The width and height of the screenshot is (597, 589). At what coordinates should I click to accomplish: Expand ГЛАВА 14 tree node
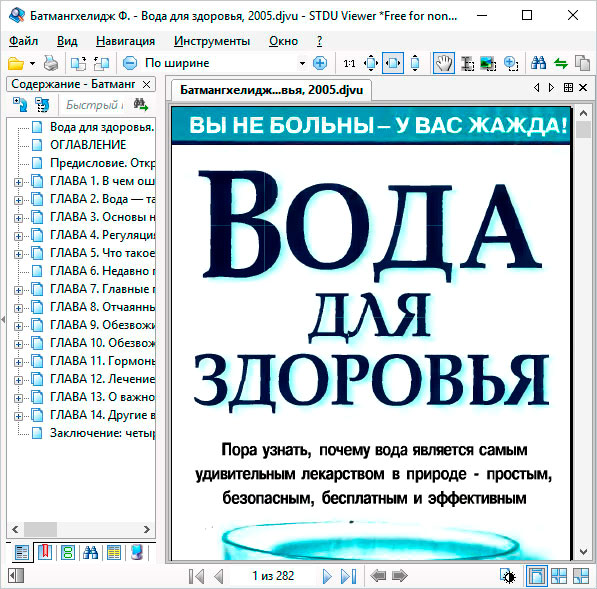[x=18, y=416]
